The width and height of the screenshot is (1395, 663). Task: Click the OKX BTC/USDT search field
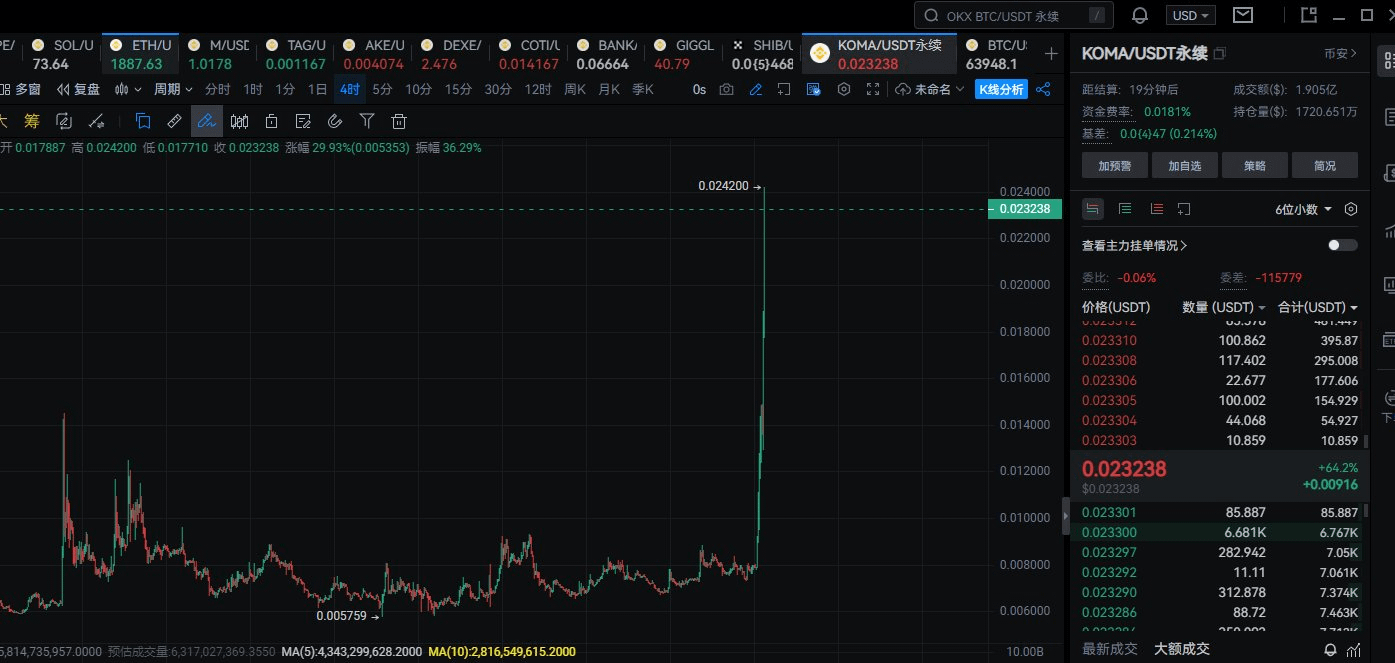coord(1014,15)
